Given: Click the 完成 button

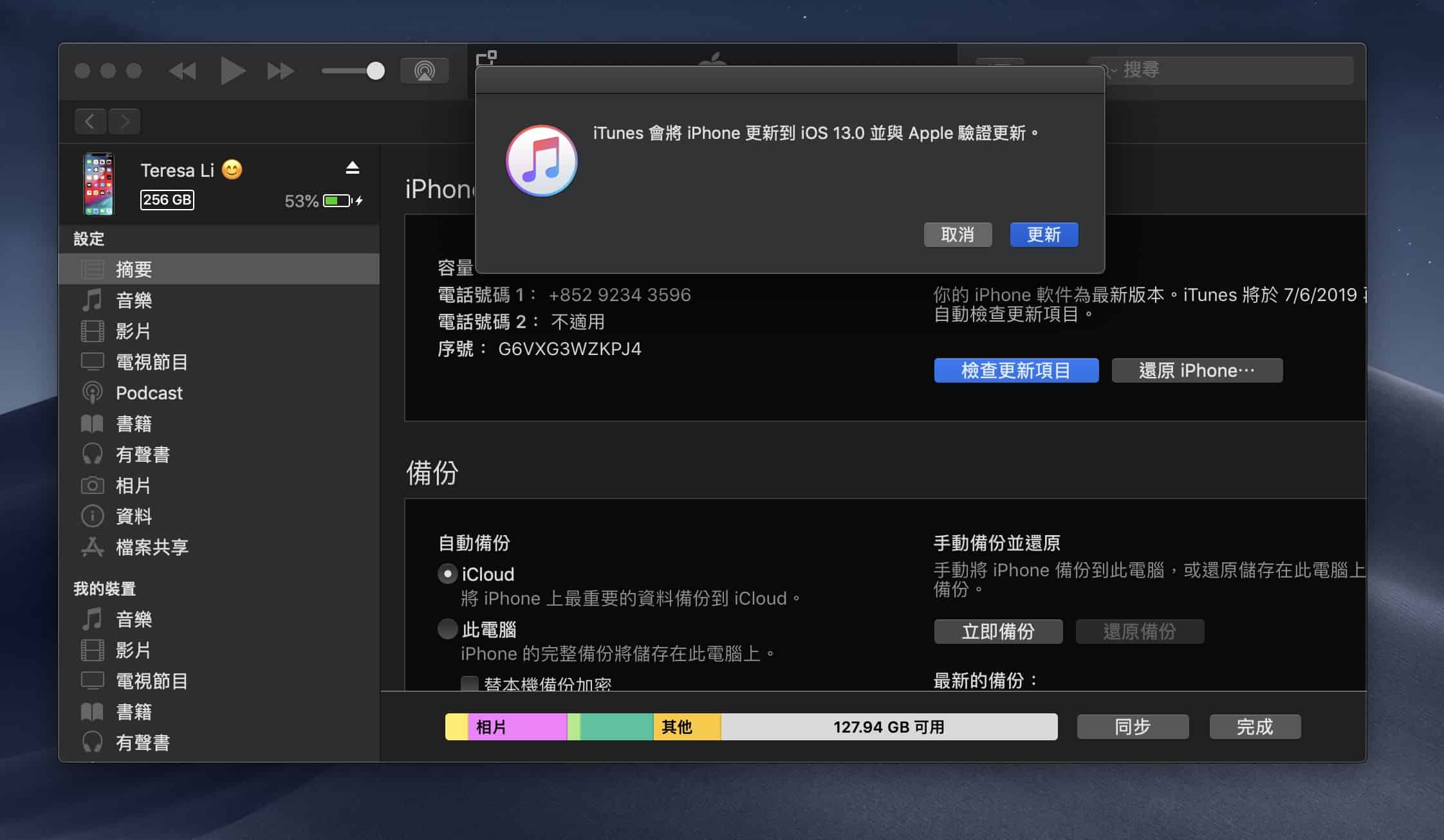Looking at the screenshot, I should click(x=1255, y=727).
